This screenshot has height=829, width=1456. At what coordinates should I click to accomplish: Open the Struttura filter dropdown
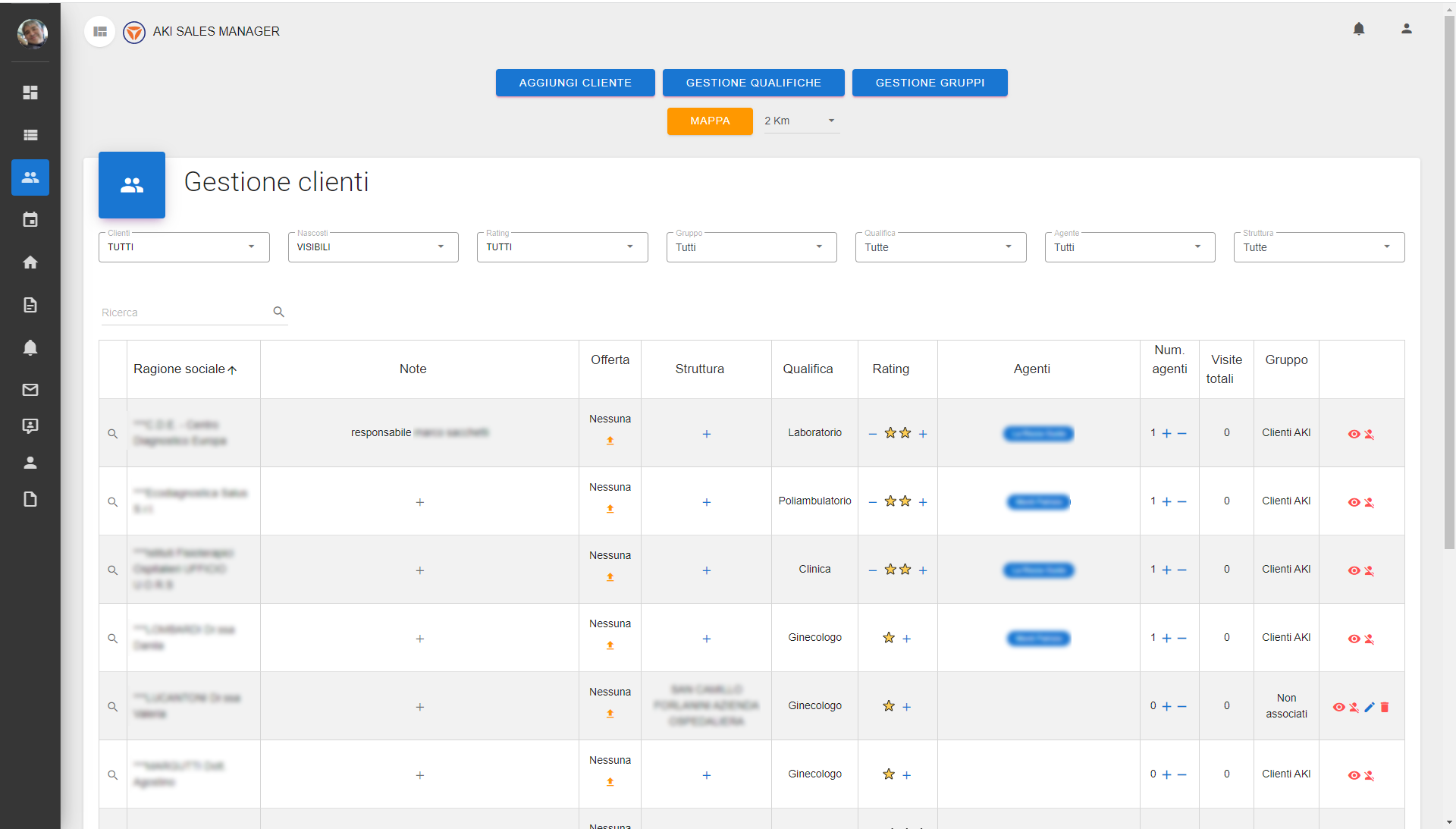pos(1319,247)
